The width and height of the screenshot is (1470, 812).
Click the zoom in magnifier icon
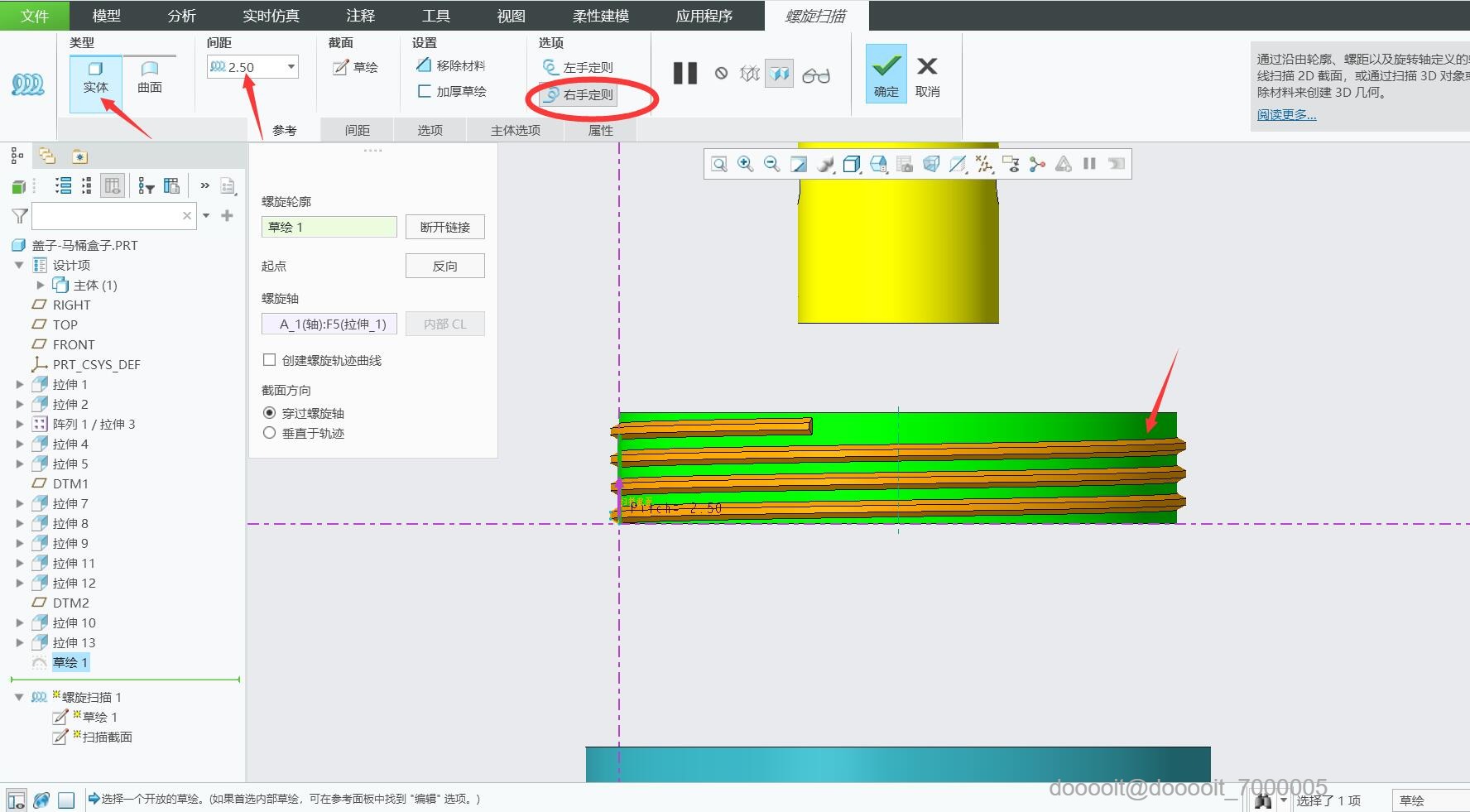point(745,164)
